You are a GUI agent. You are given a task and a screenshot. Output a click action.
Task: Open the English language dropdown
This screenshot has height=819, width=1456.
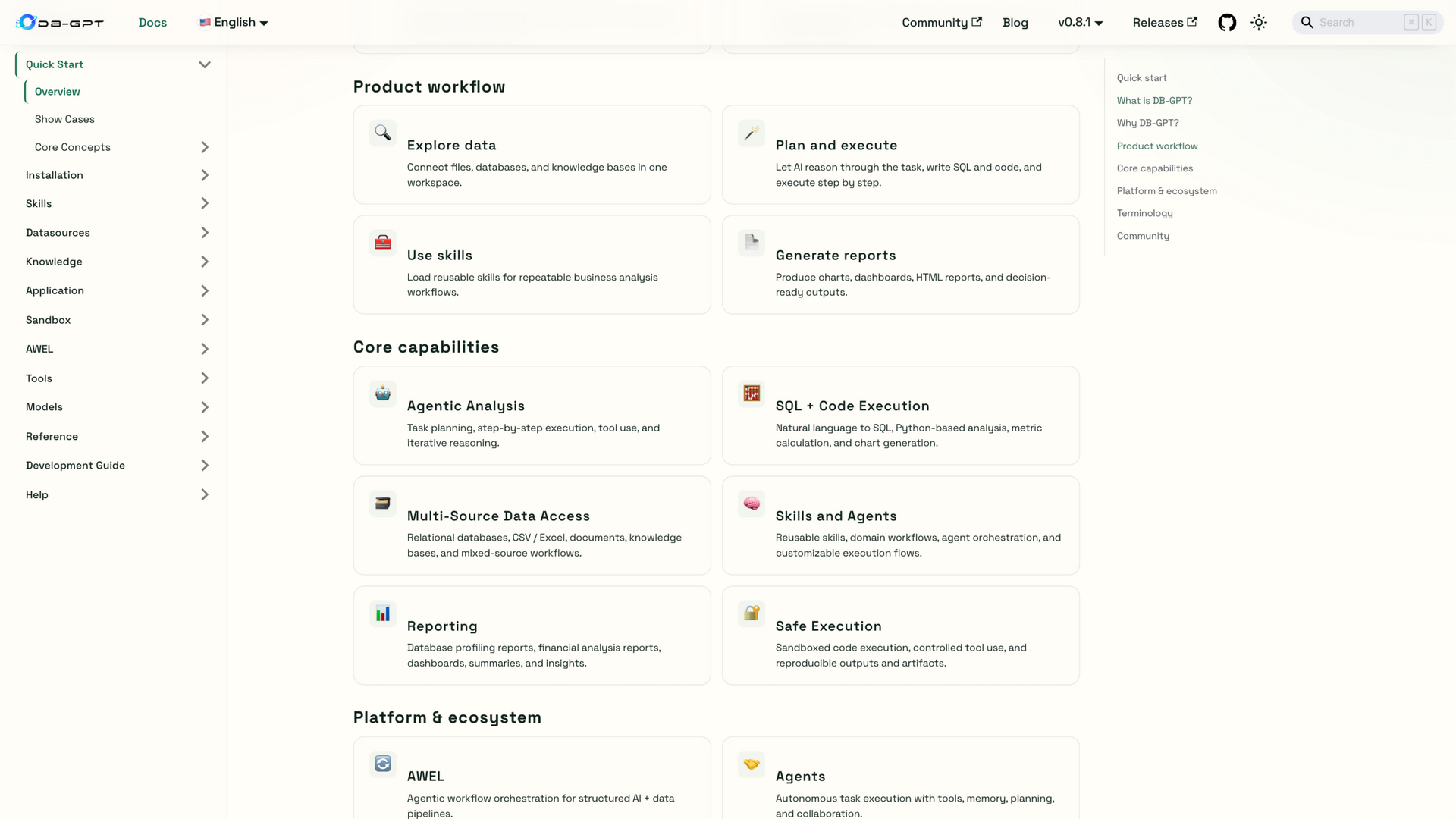coord(234,23)
